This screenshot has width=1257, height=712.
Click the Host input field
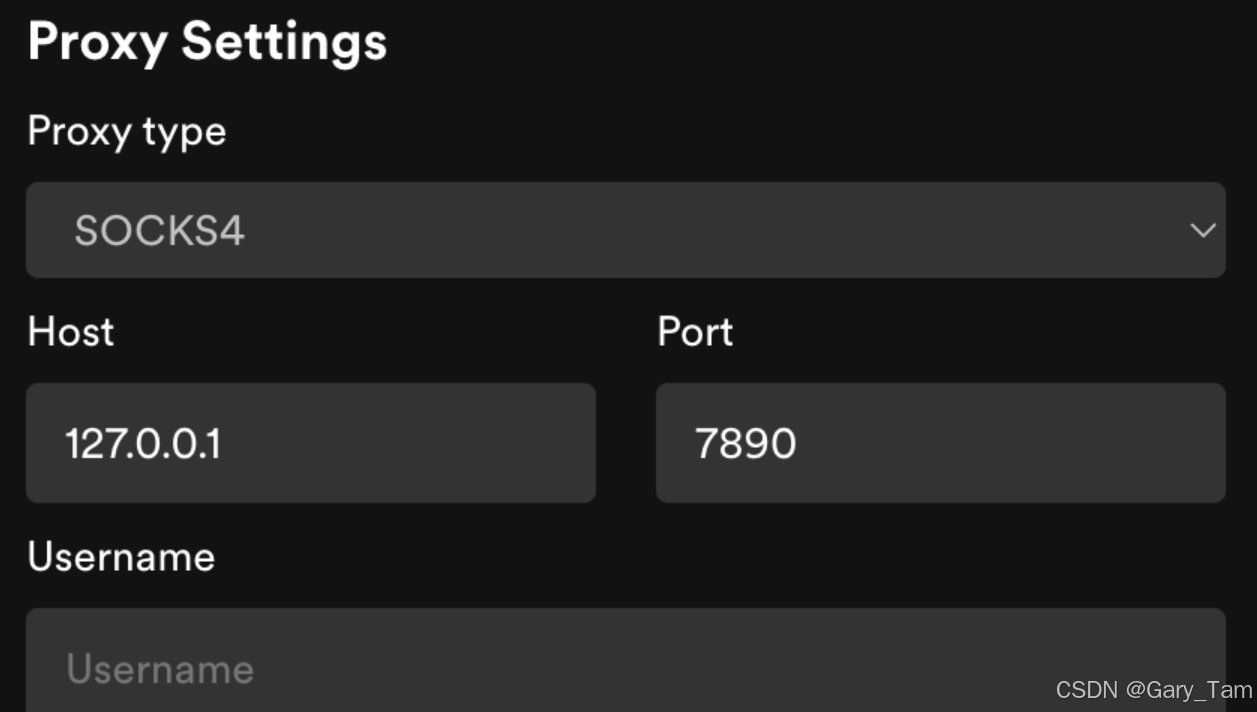tap(310, 443)
